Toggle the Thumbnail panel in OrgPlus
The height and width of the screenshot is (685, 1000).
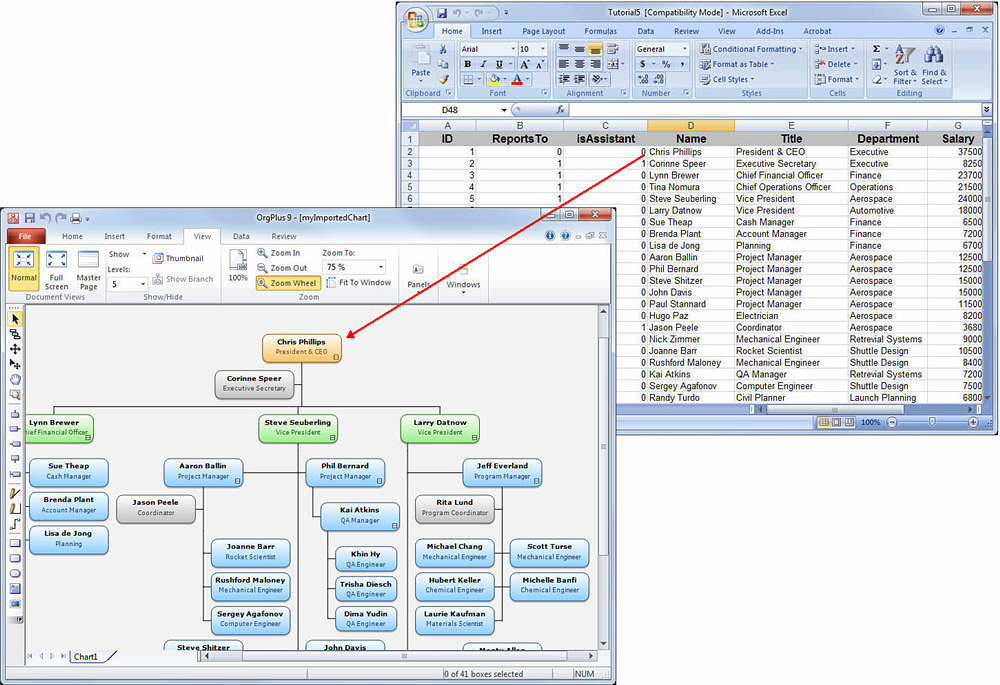178,258
